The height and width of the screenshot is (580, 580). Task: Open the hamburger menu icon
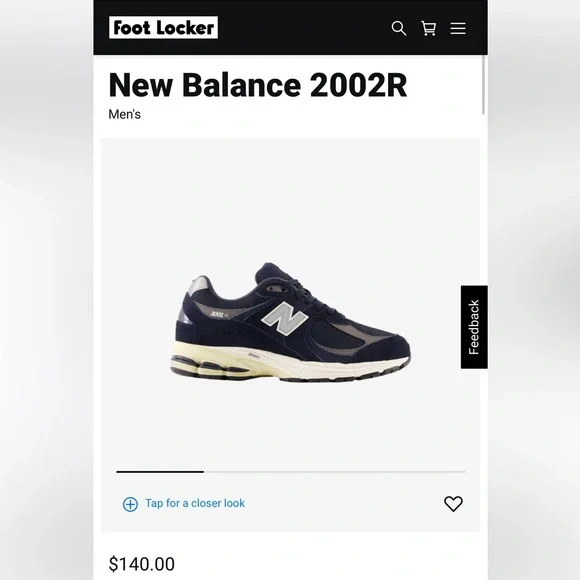458,28
